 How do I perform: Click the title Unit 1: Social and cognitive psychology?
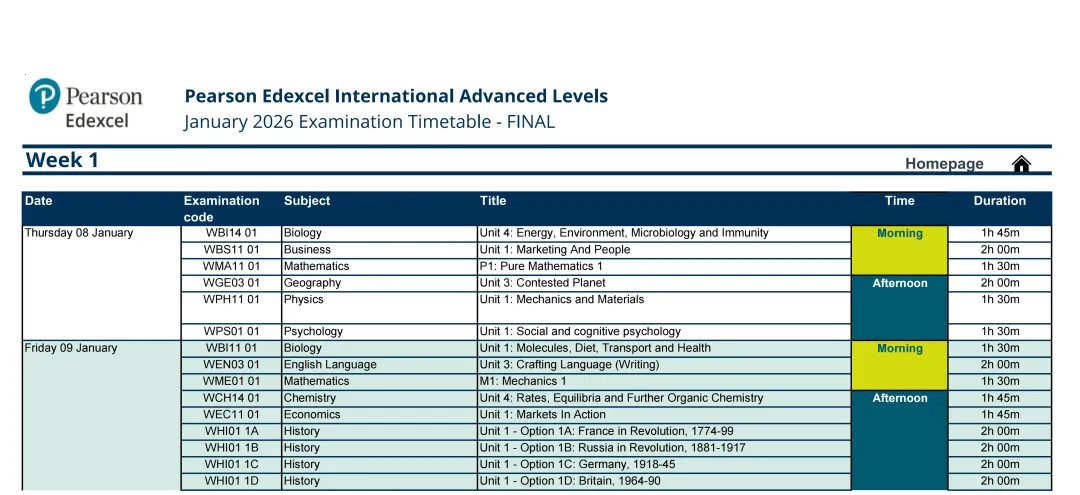[580, 332]
